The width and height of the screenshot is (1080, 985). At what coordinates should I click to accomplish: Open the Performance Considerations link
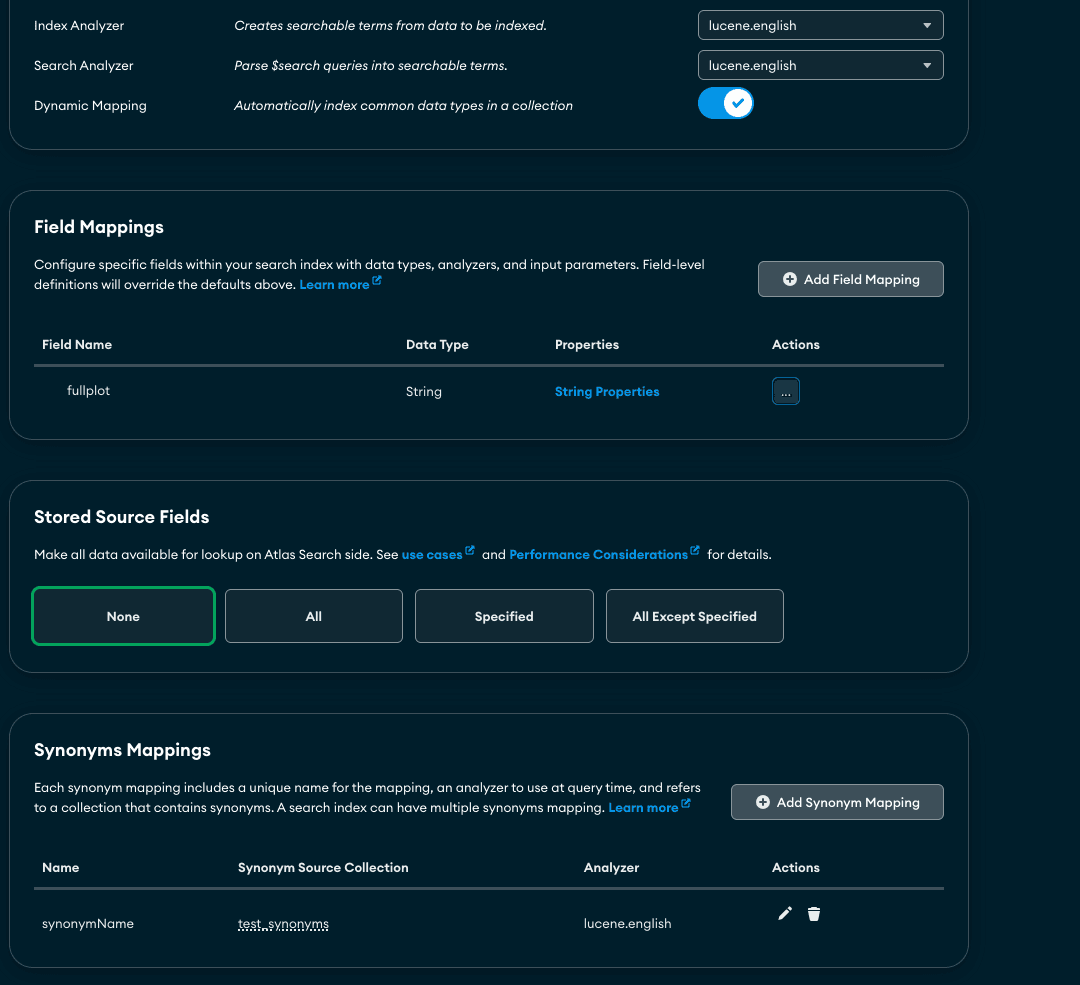598,554
